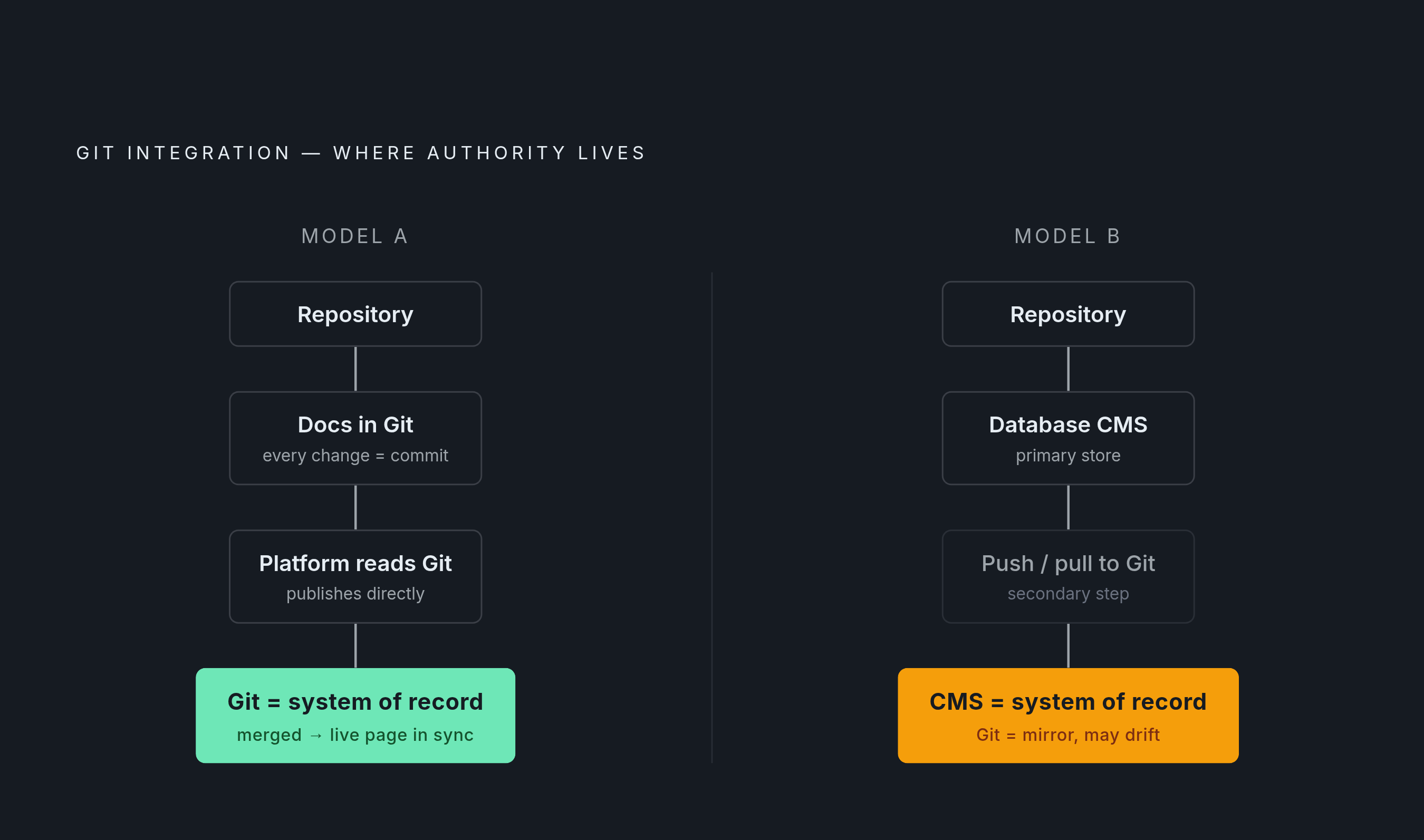The width and height of the screenshot is (1424, 840).
Task: Click 'Git = mirror, may drift' text
Action: [x=1068, y=735]
